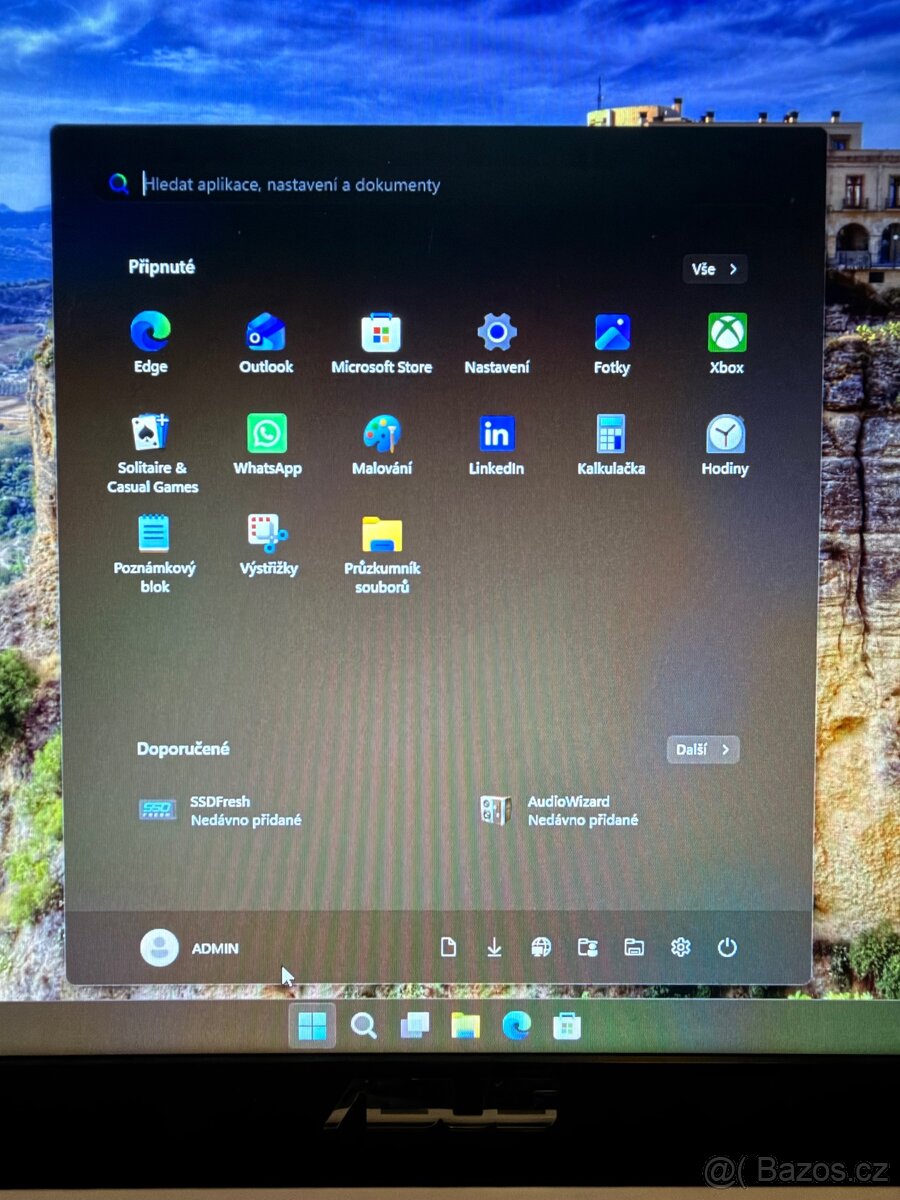Open recently added SSDFresh

[220, 810]
